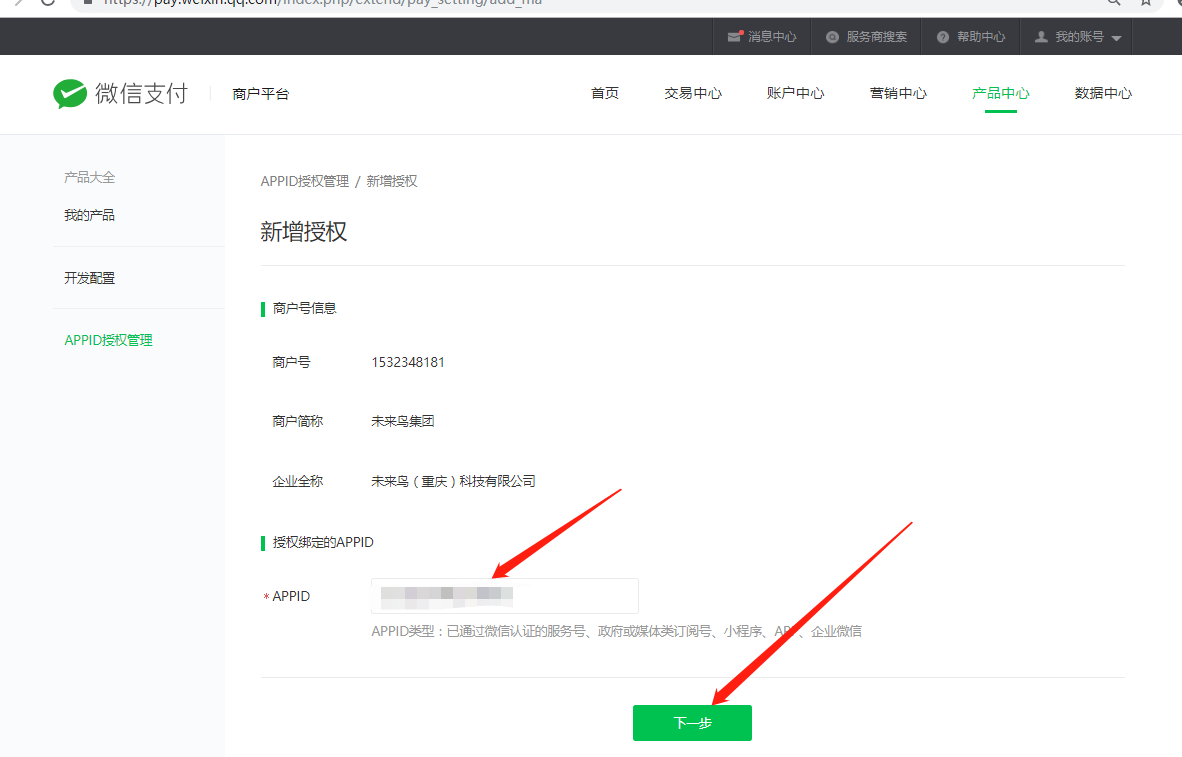
Task: Select 我的产品 in left sidebar
Action: click(x=89, y=215)
